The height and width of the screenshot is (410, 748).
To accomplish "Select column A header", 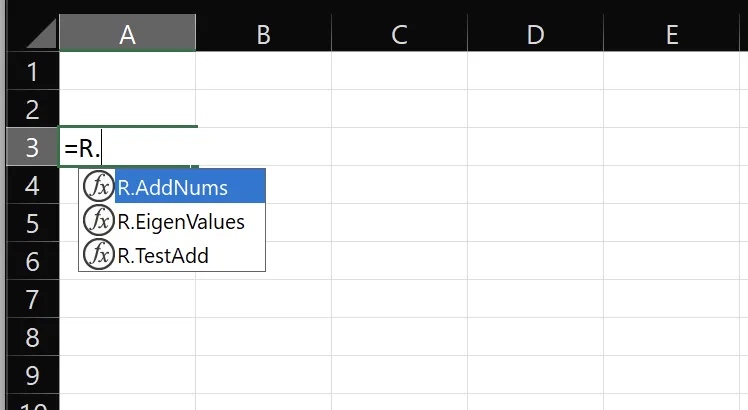I will (127, 33).
